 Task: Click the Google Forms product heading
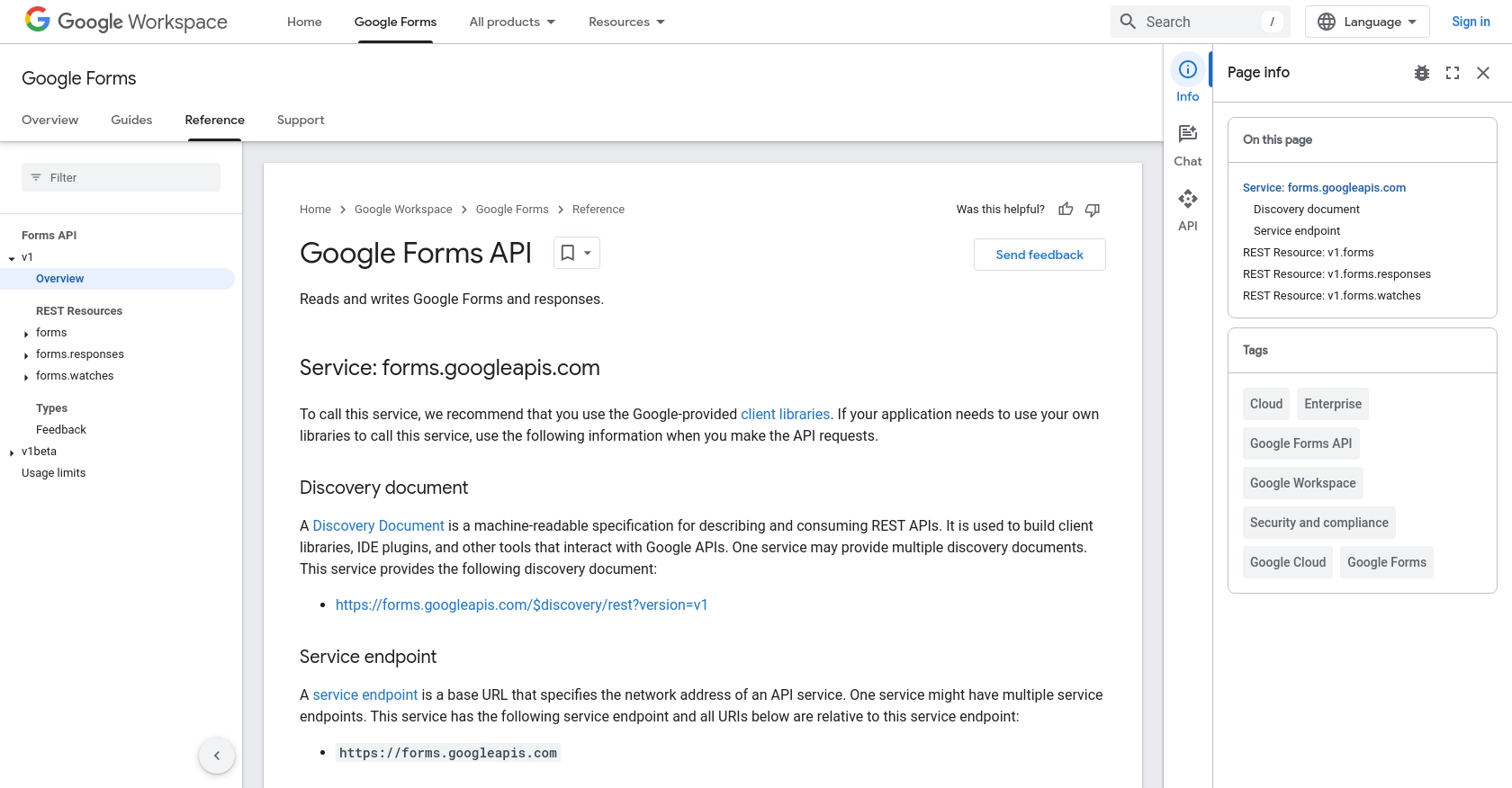(x=79, y=78)
